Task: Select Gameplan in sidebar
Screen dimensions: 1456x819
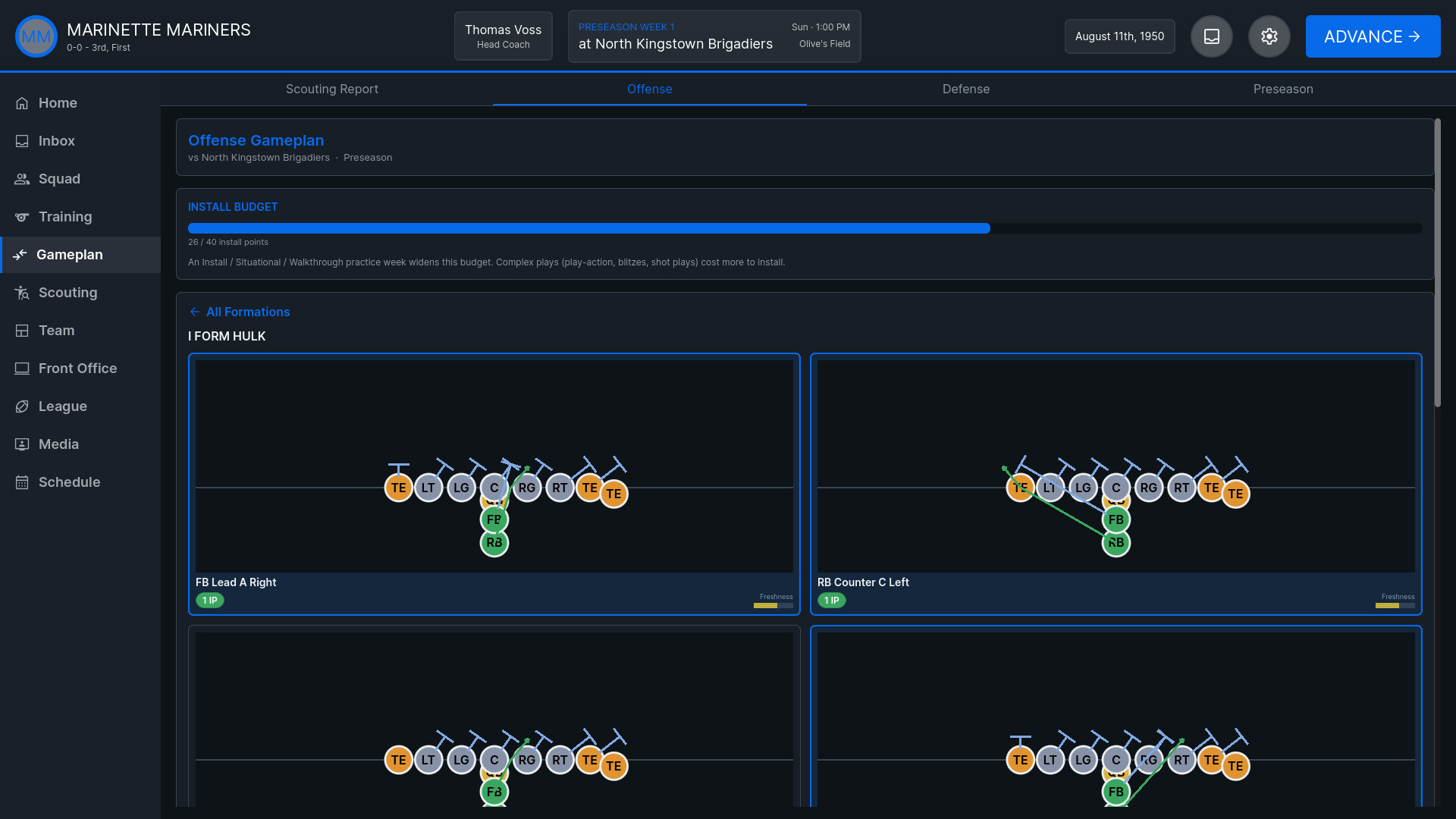Action: tap(80, 255)
